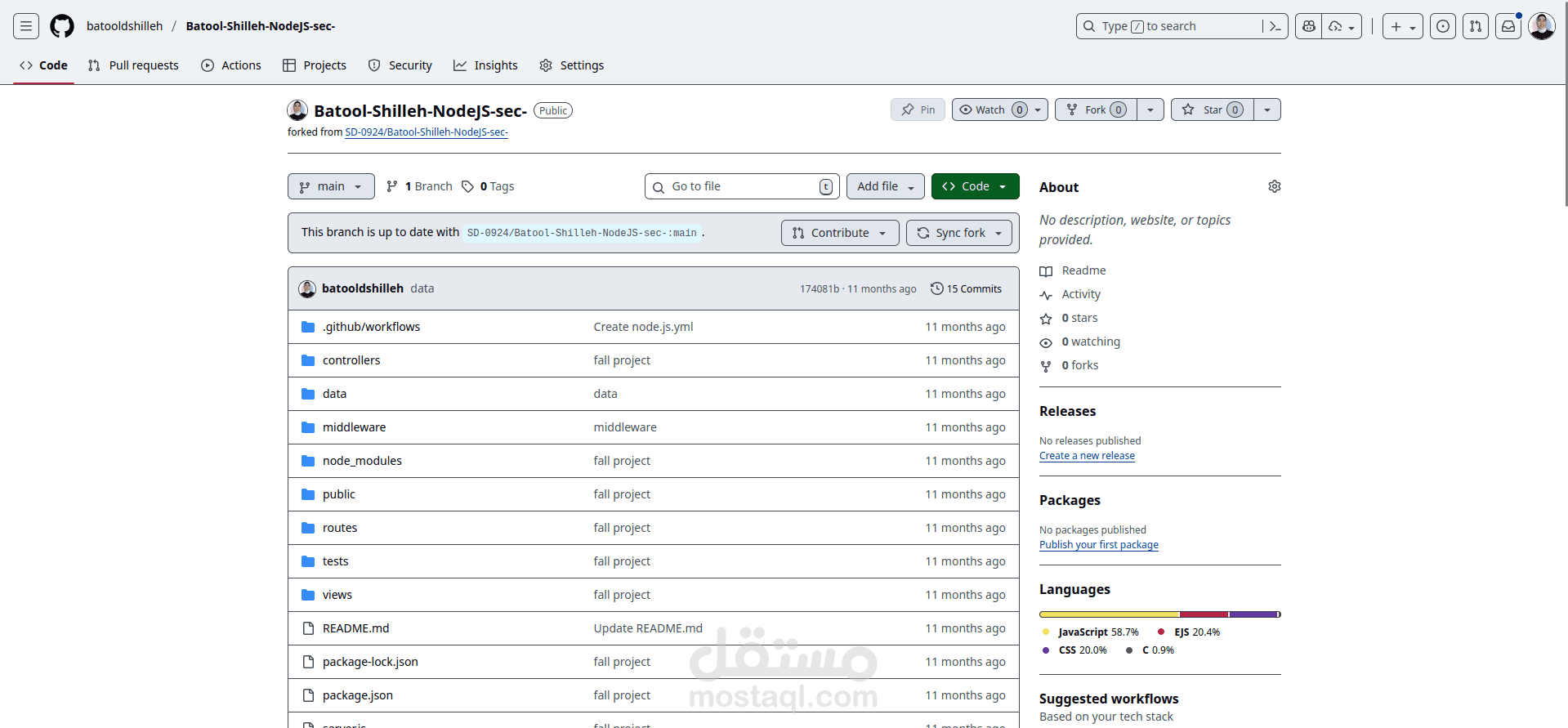Click the Readme book icon
This screenshot has width=1568, height=728.
click(1046, 271)
